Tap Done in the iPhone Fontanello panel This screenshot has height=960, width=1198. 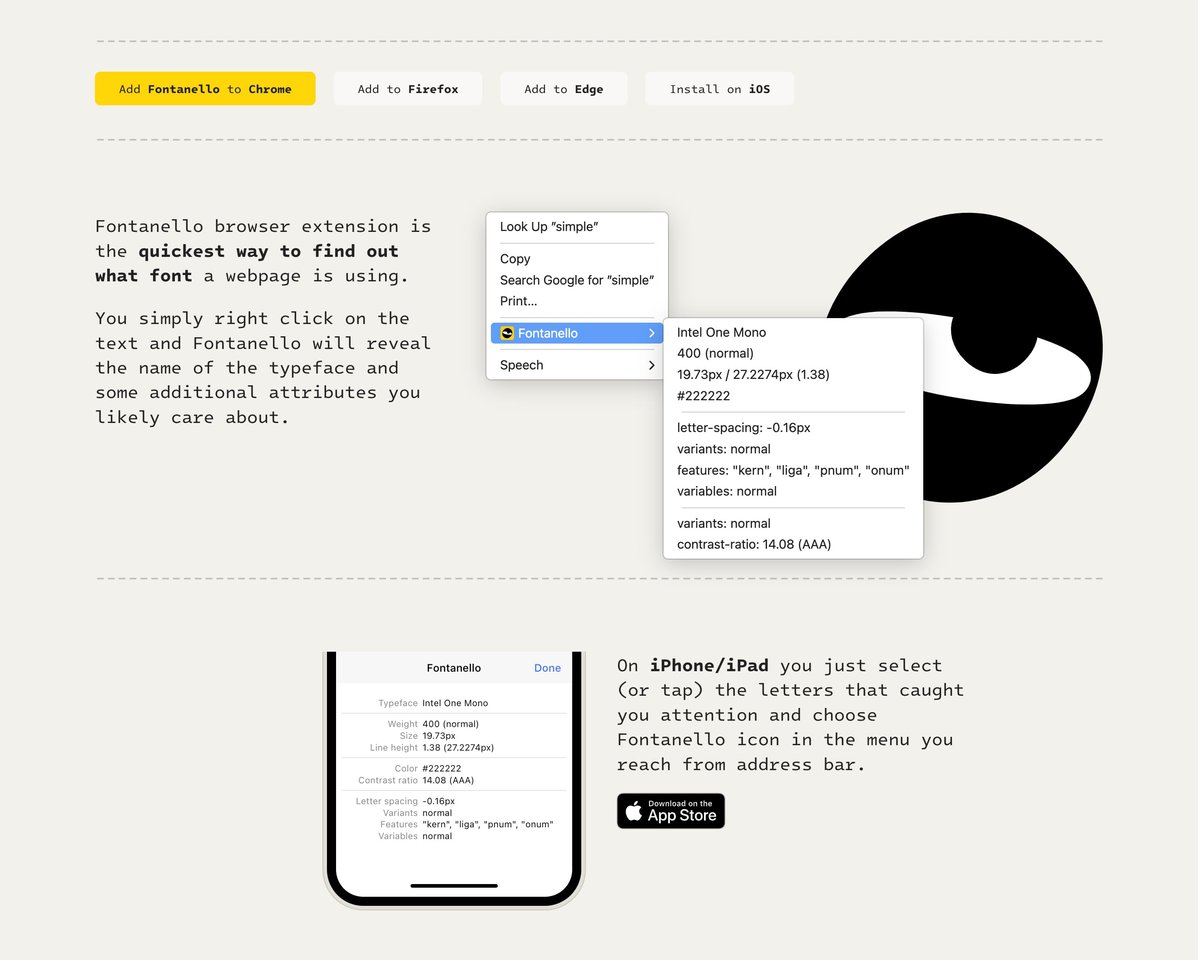[547, 668]
